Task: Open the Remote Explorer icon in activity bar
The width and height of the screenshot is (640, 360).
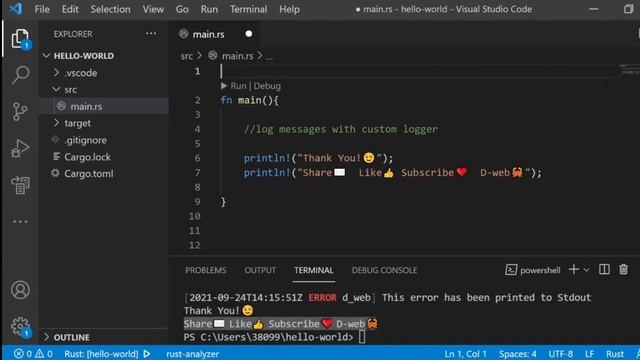Action: [20, 185]
